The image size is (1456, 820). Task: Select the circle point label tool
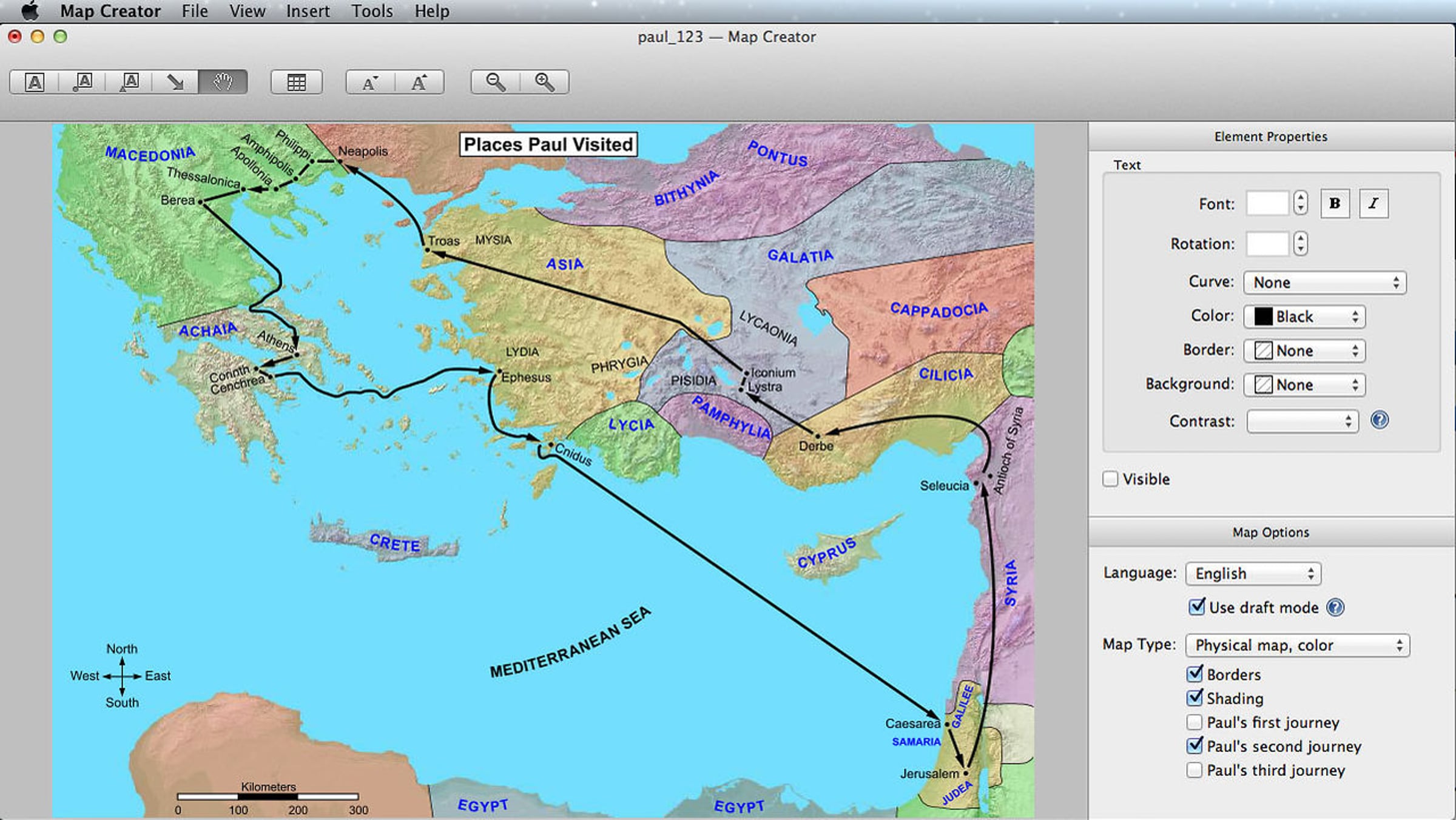(x=83, y=82)
